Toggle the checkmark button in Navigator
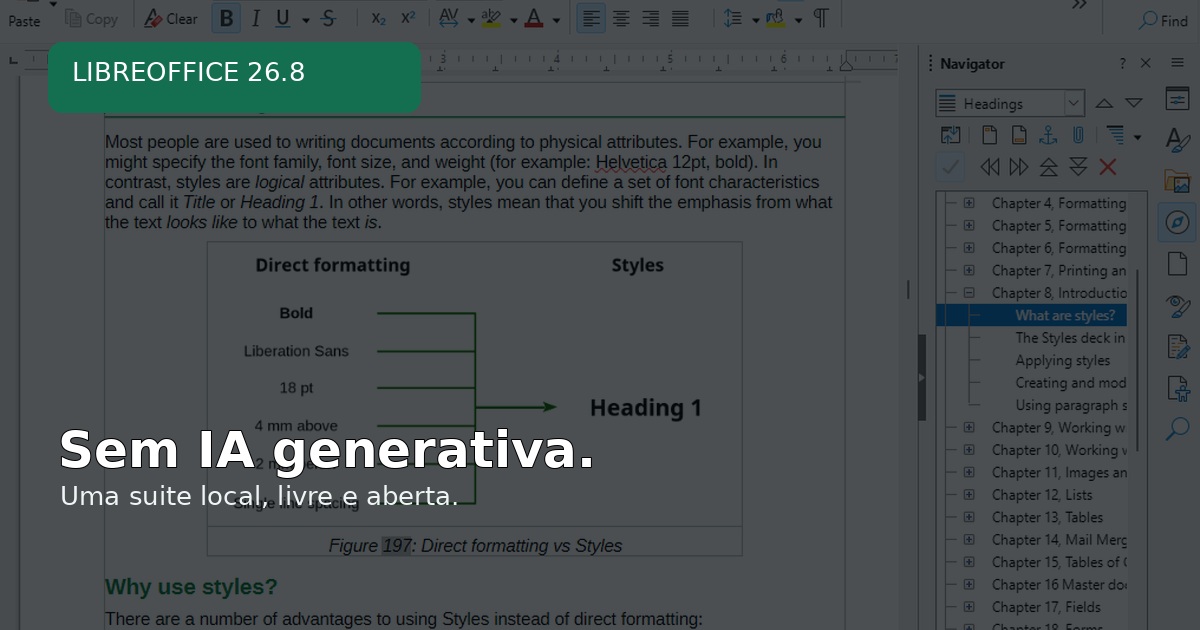This screenshot has height=630, width=1200. pyautogui.click(x=951, y=167)
